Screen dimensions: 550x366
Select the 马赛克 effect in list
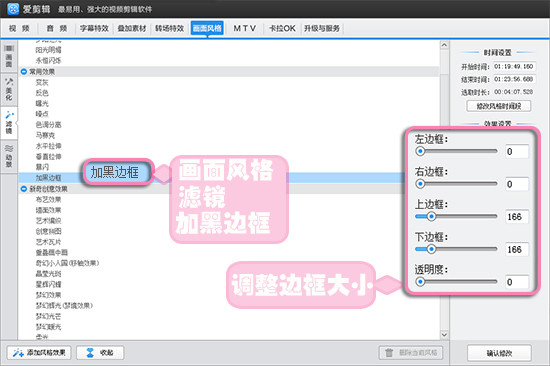(x=45, y=135)
